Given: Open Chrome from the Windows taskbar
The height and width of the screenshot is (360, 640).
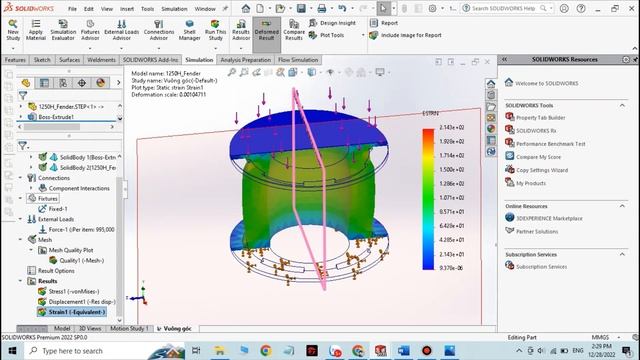Looking at the screenshot, I should click(x=266, y=351).
